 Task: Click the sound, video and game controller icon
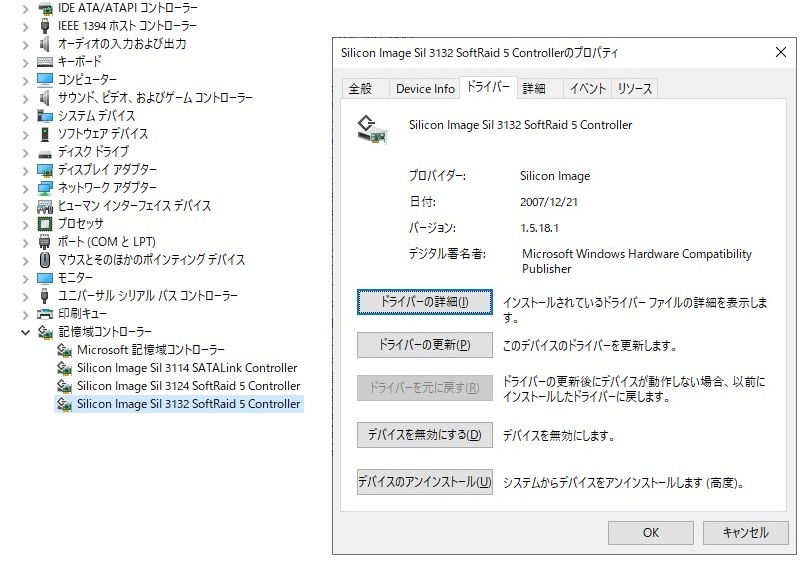[45, 98]
